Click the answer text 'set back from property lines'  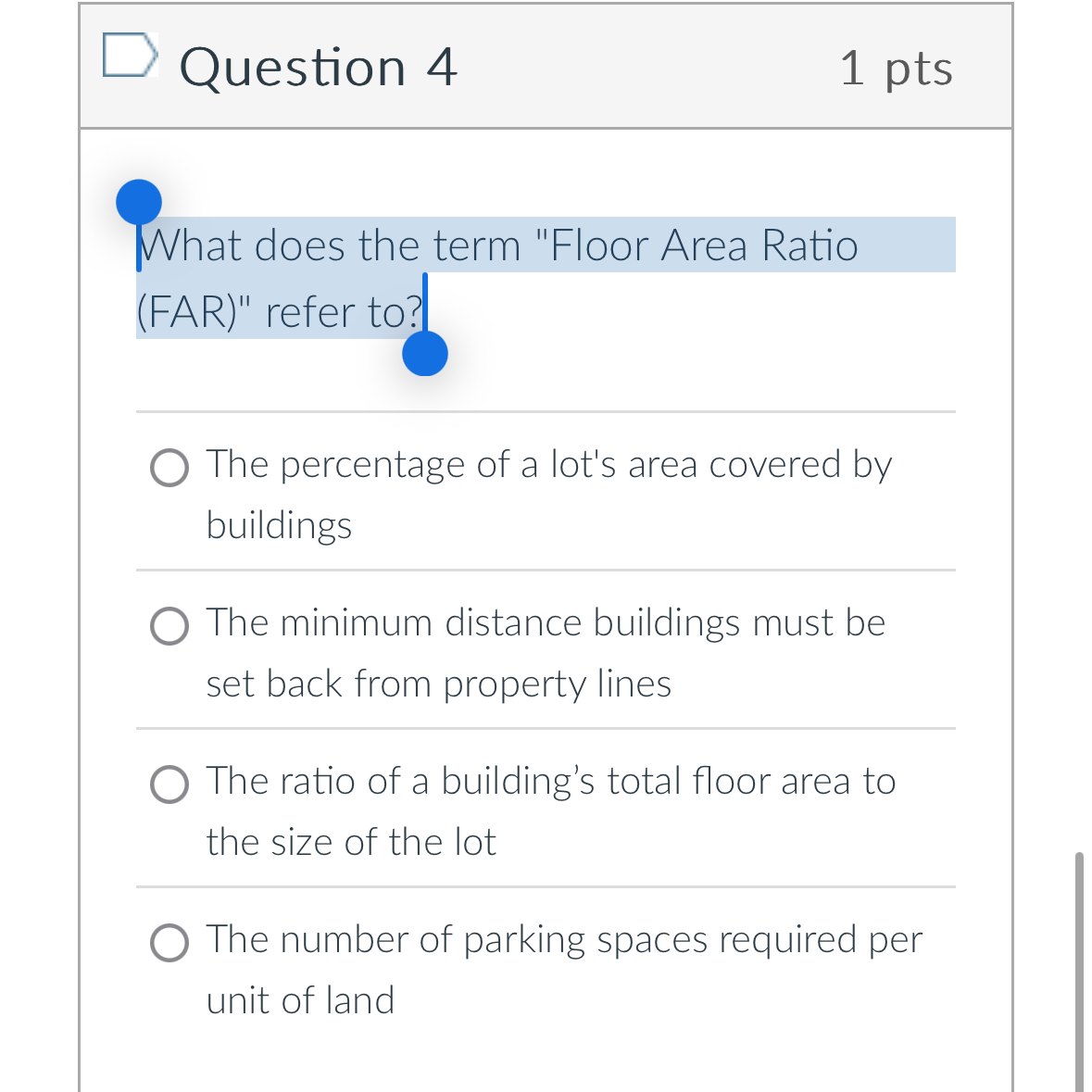tap(439, 684)
